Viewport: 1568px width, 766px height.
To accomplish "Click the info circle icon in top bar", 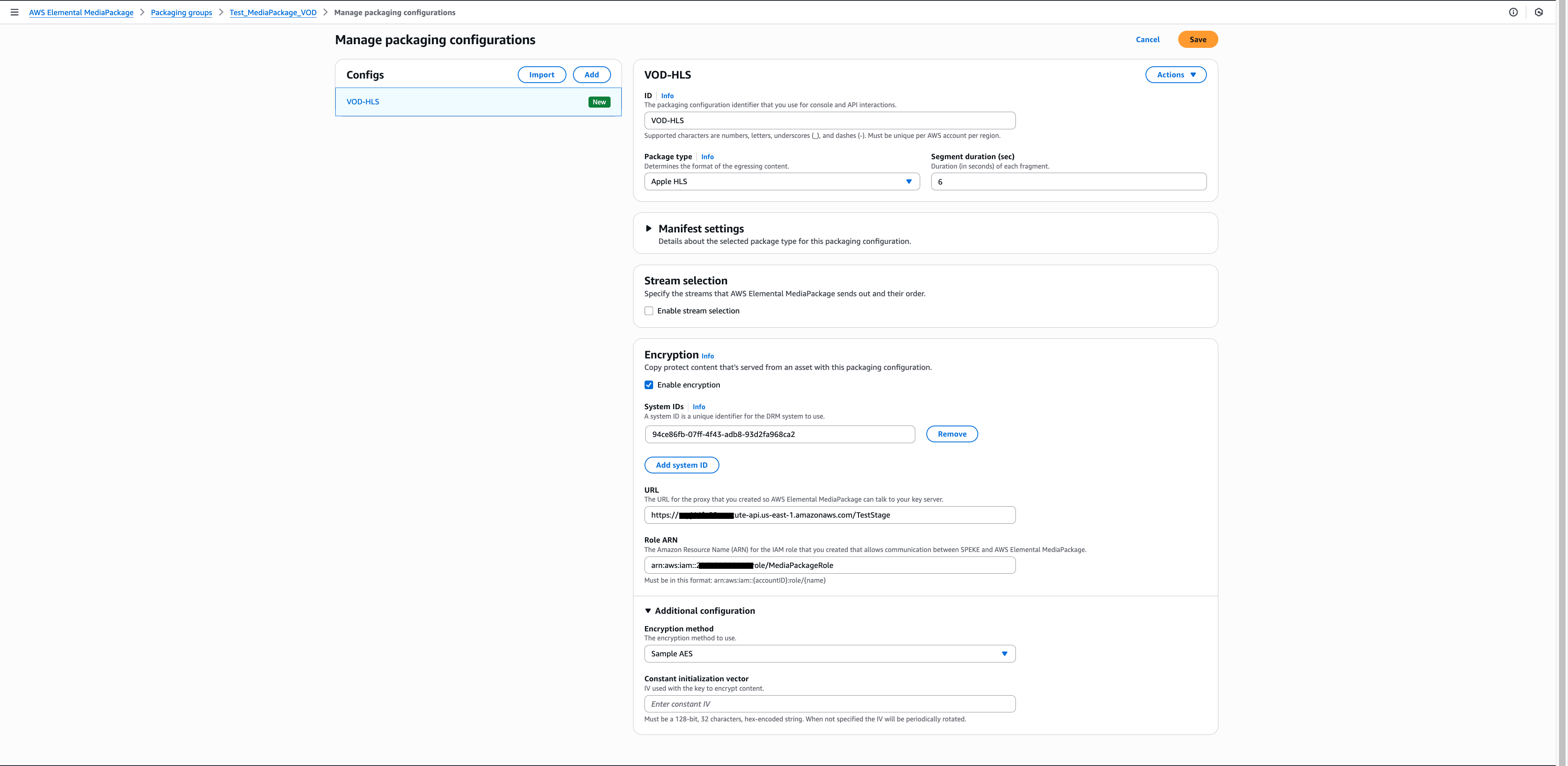I will click(x=1514, y=12).
